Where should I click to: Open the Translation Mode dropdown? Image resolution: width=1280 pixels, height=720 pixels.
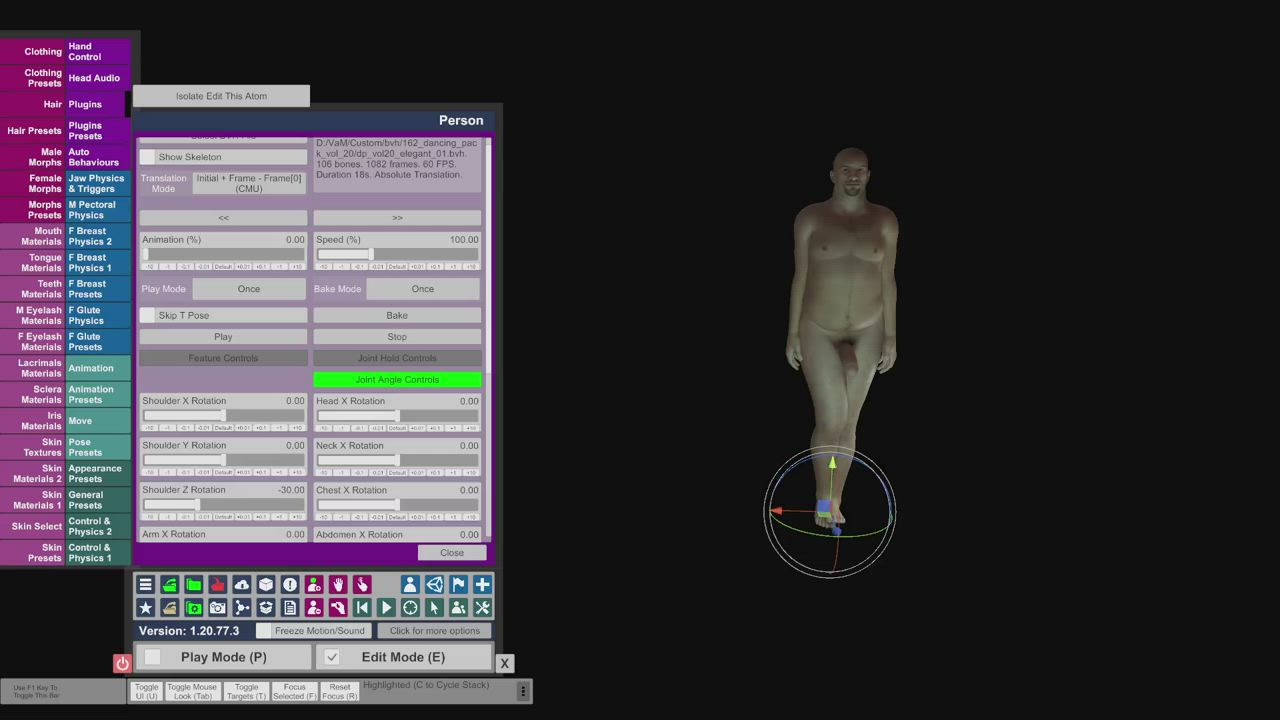(249, 183)
